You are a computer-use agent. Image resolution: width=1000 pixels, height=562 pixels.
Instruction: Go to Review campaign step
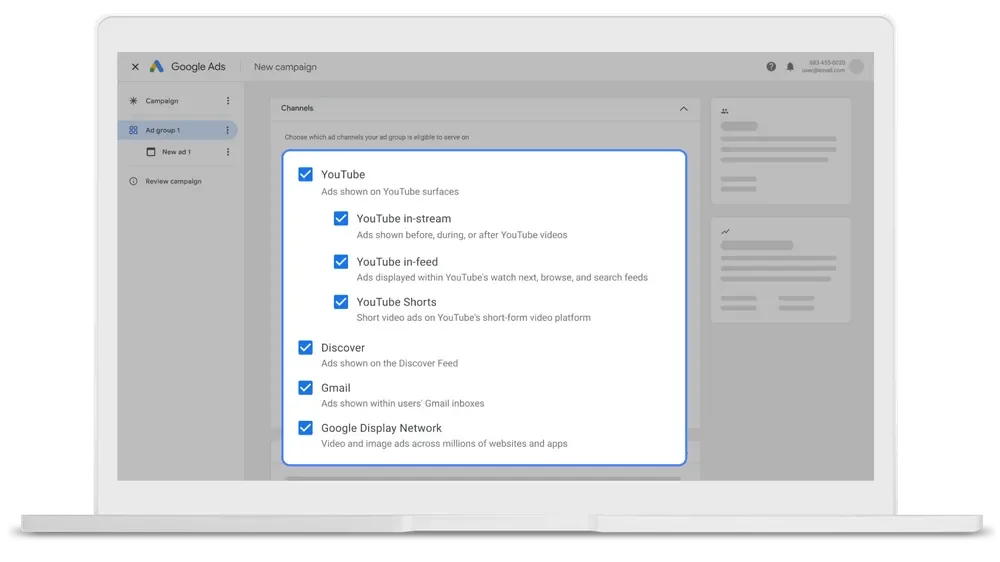coord(173,181)
